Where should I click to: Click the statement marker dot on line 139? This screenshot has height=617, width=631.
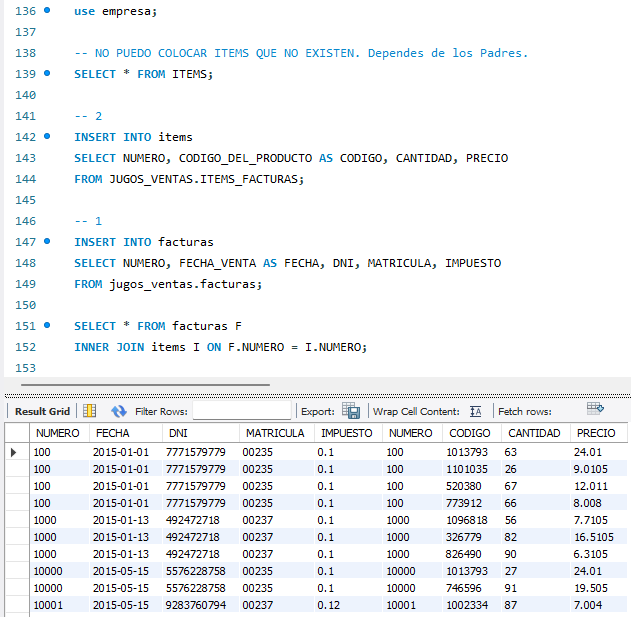pos(47,73)
